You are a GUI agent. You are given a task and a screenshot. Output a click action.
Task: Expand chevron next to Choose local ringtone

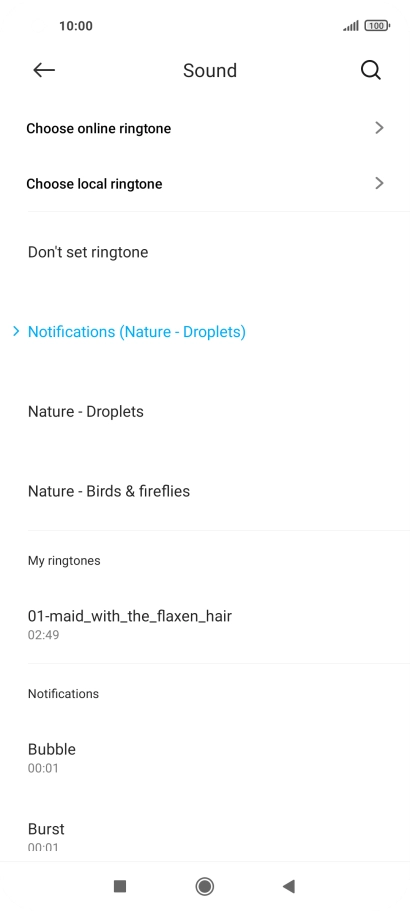pyautogui.click(x=379, y=184)
